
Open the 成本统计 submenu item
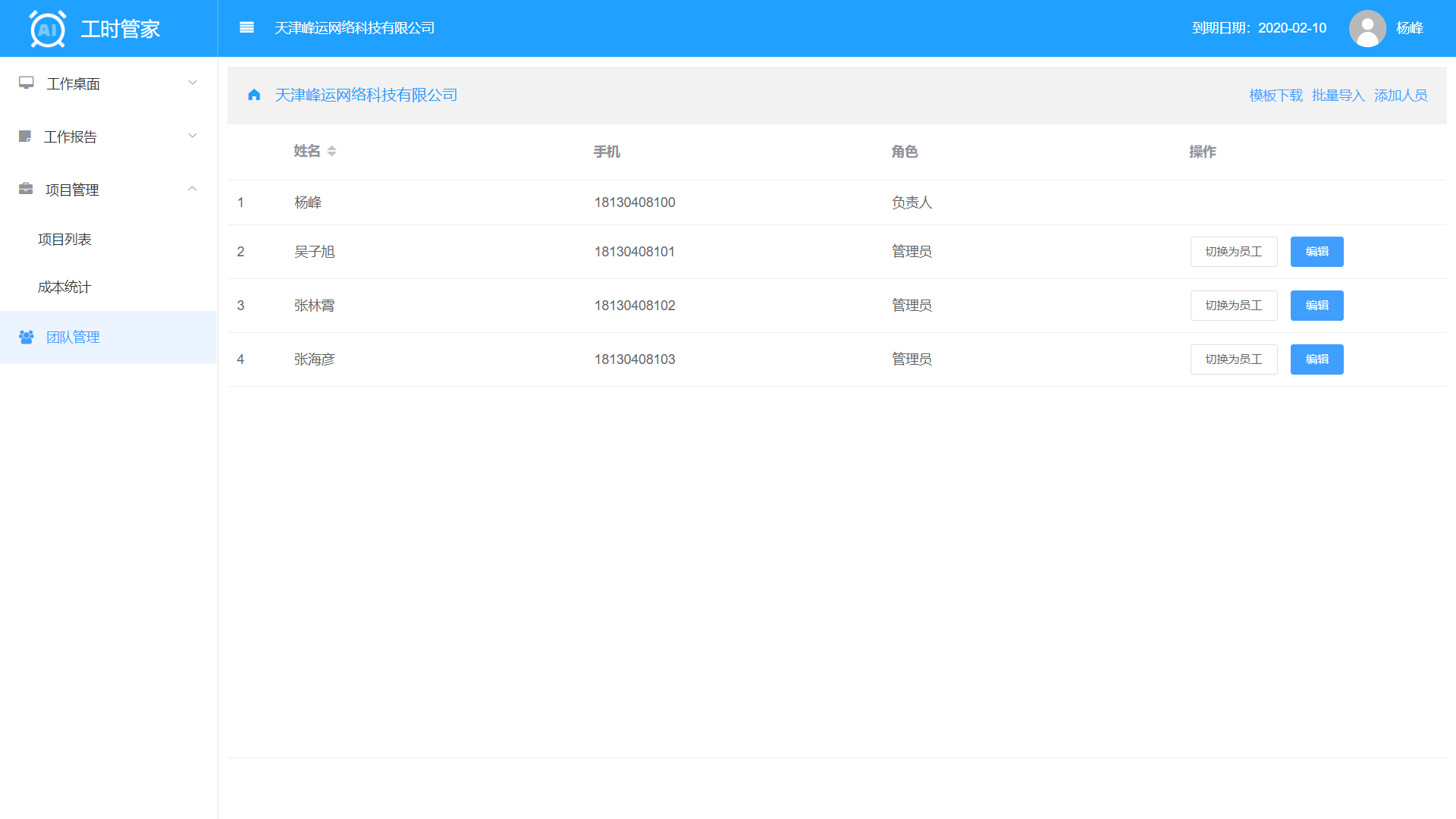(64, 287)
